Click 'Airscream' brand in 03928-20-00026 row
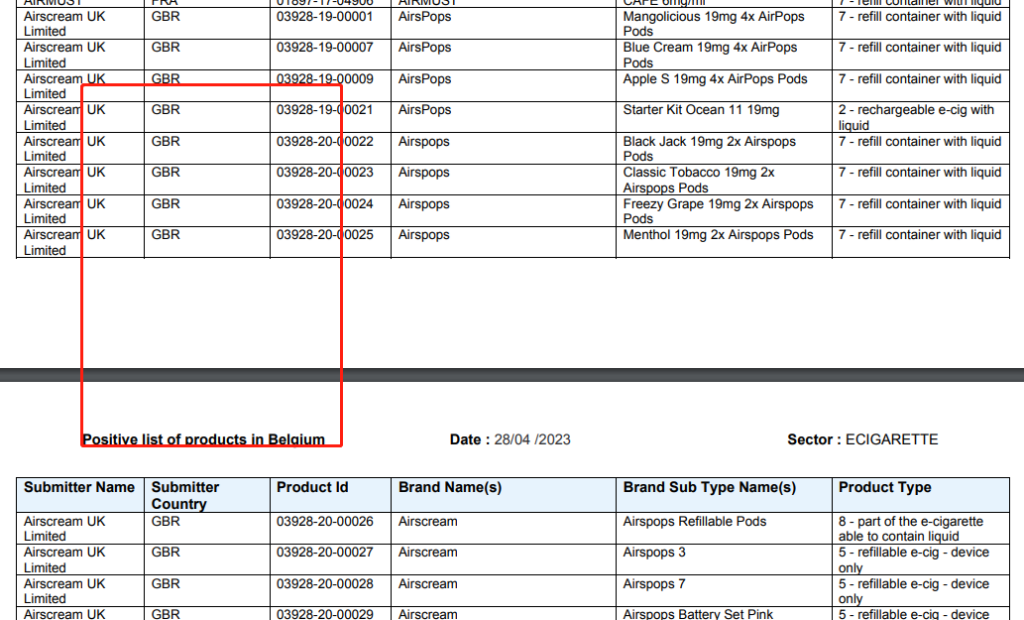The height and width of the screenshot is (620, 1024). (x=428, y=521)
